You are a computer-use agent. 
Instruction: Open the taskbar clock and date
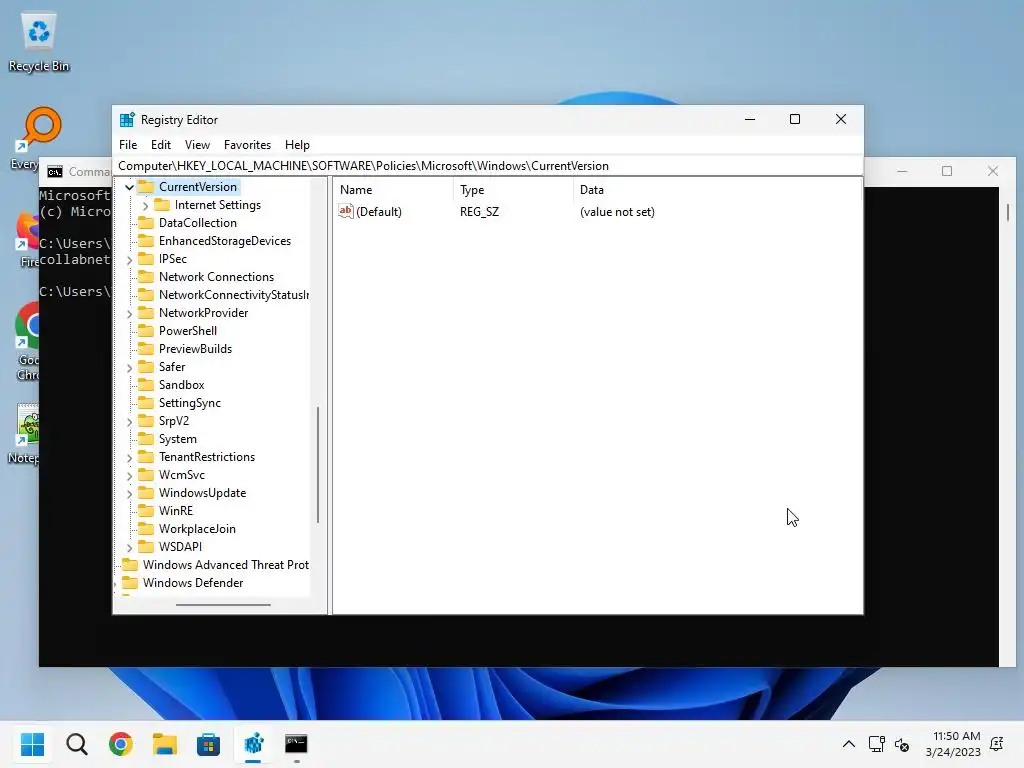point(953,744)
